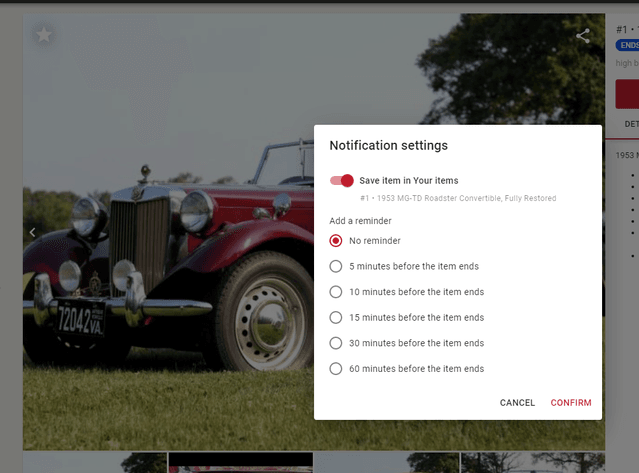639x473 pixels.
Task: Click the red bid button behind dialog
Action: click(627, 94)
